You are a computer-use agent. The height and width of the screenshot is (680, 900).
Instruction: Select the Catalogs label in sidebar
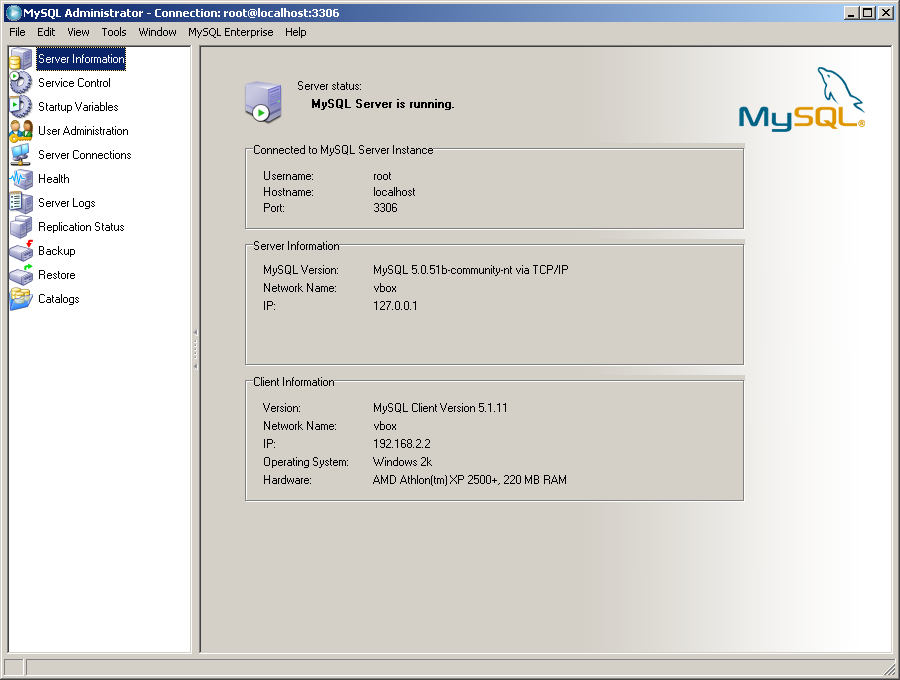[58, 299]
